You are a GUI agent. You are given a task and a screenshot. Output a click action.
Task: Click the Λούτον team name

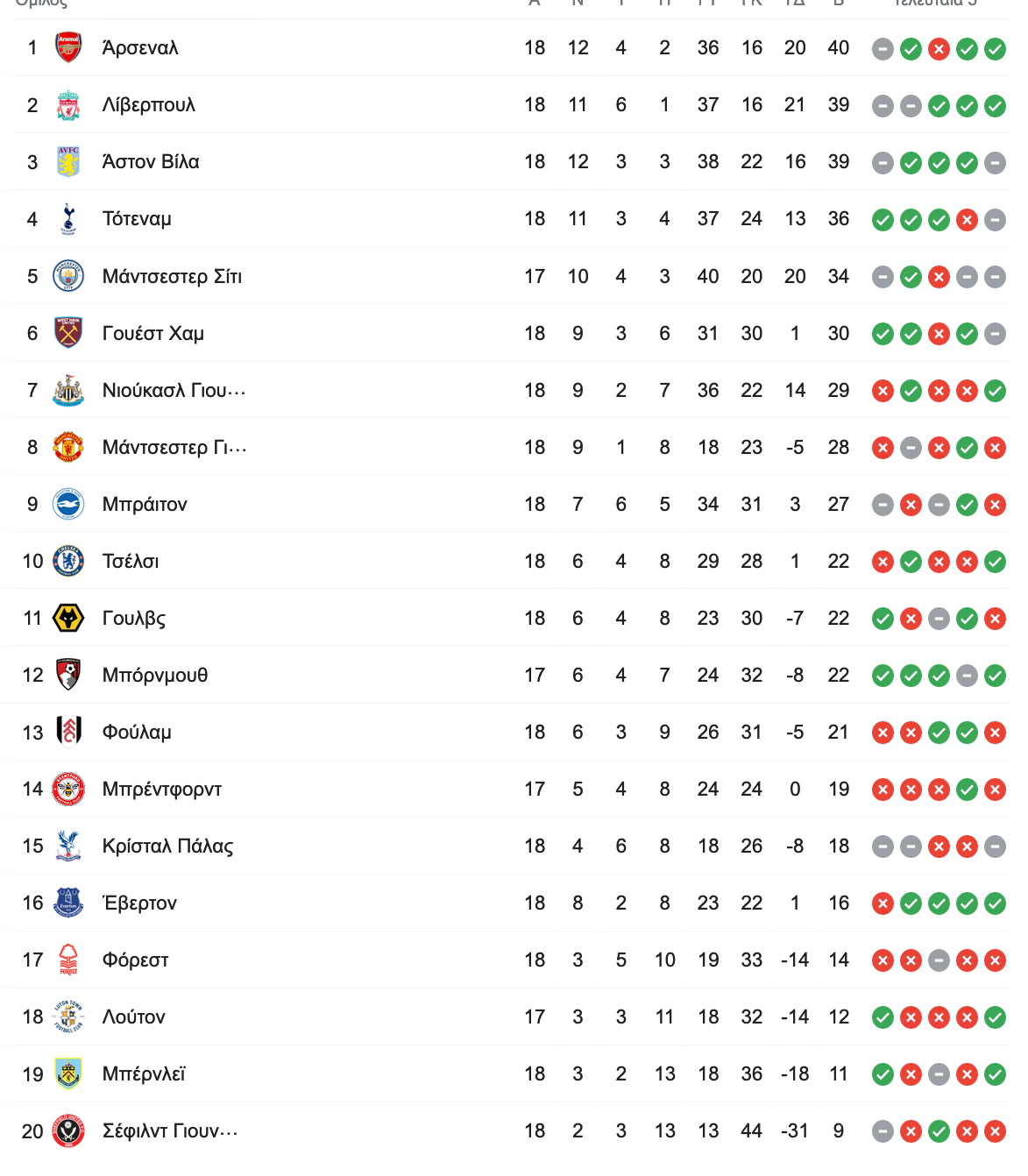pos(133,1017)
